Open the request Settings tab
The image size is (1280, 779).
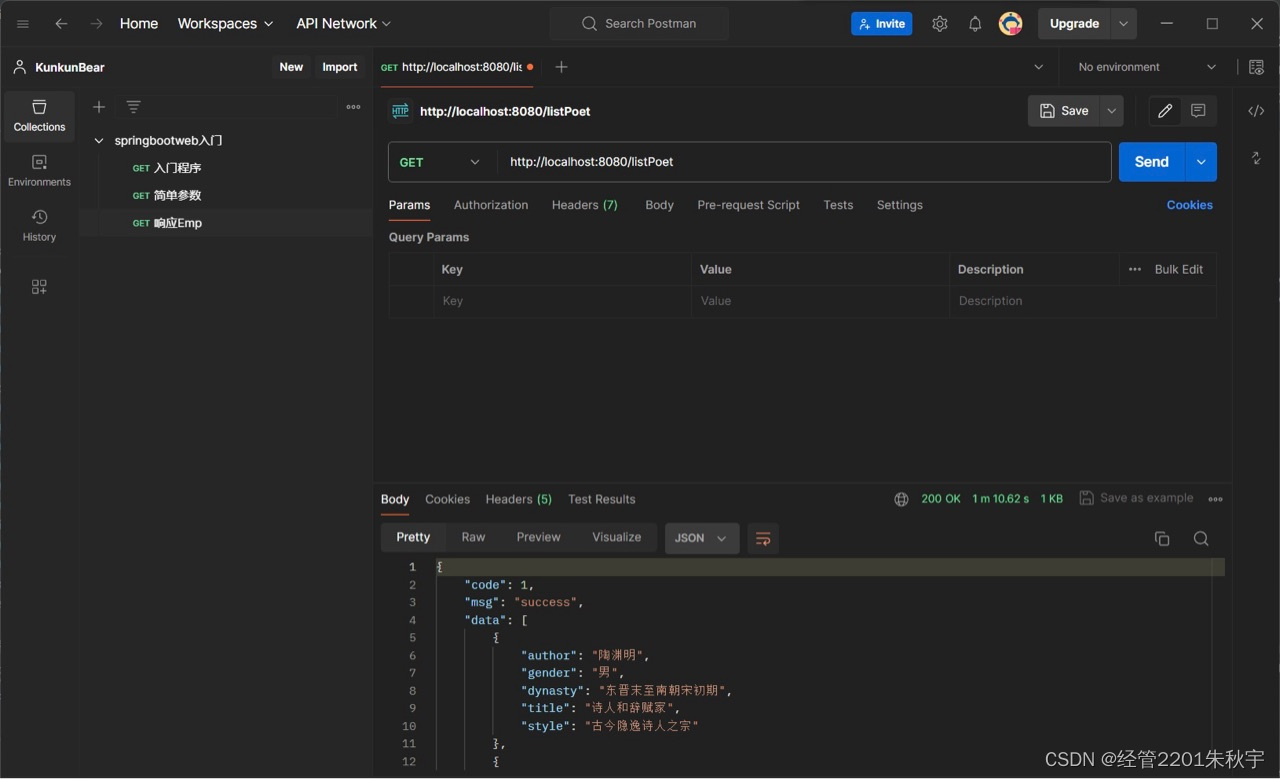coord(900,205)
